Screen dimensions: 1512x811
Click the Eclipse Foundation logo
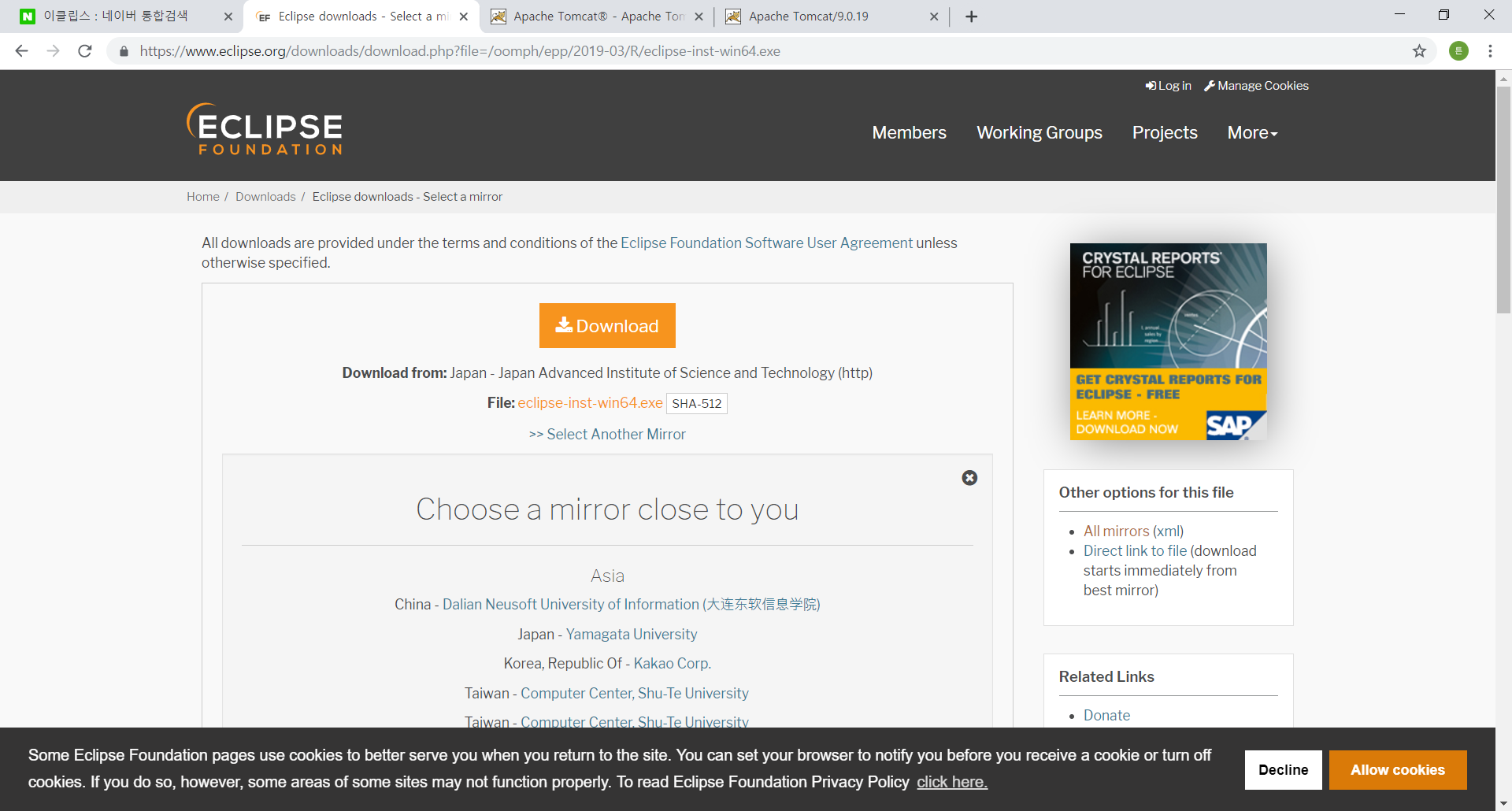pyautogui.click(x=265, y=128)
